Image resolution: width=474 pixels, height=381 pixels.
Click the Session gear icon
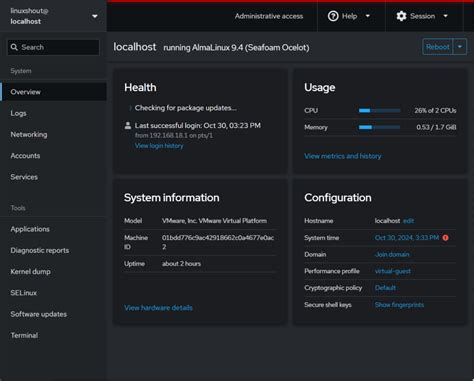pos(401,16)
